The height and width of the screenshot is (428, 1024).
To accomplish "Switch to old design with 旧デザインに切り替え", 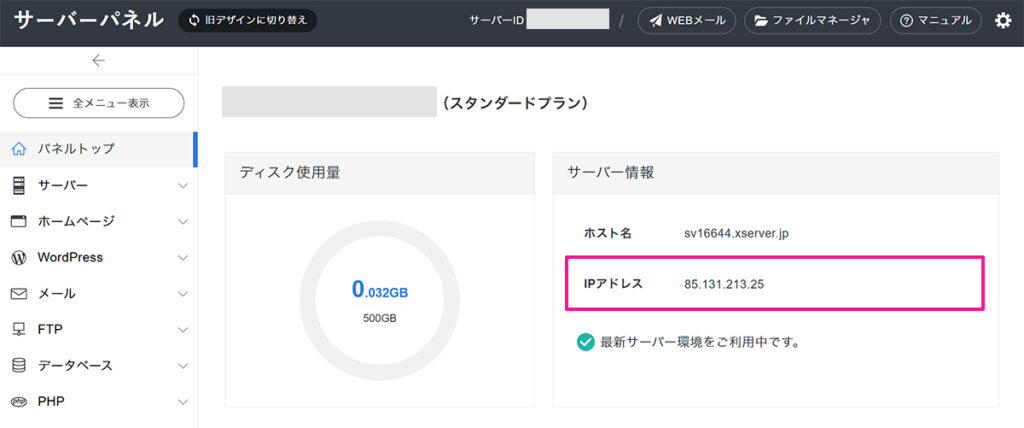I will (x=247, y=20).
